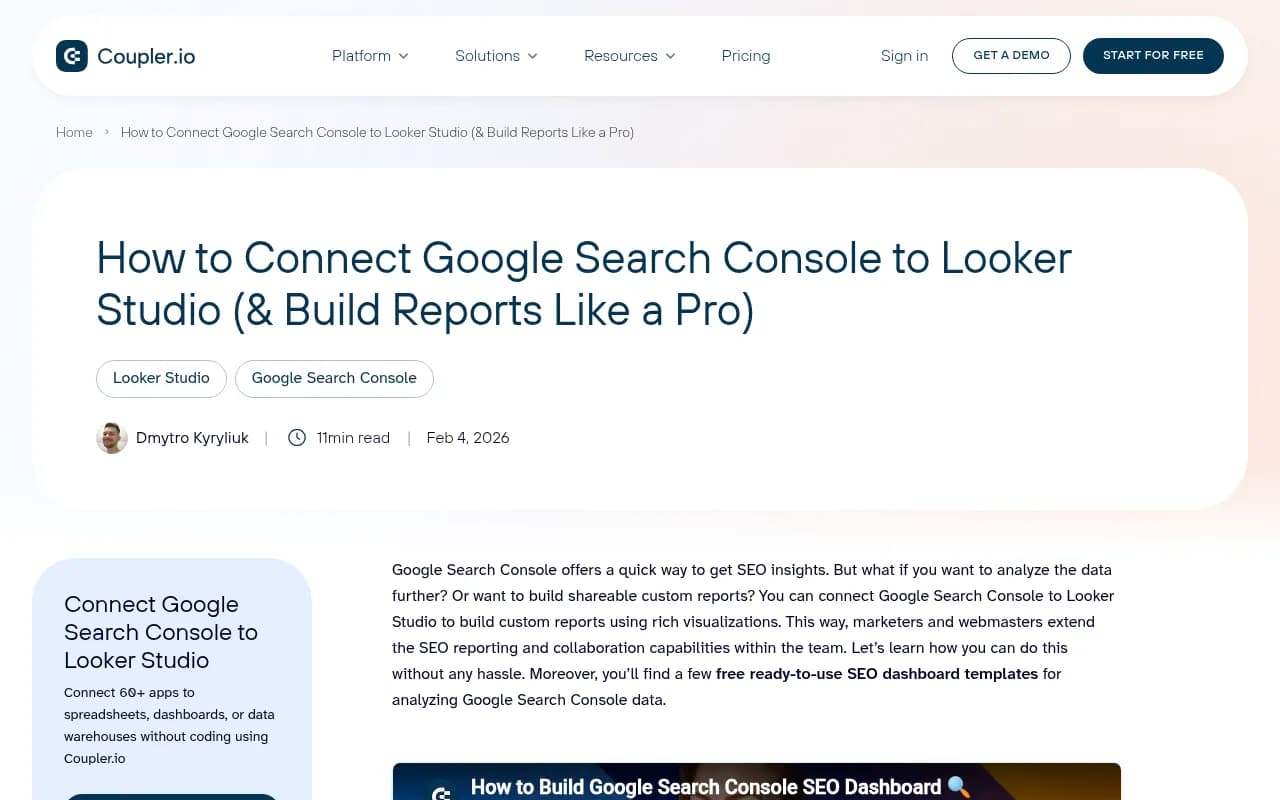Select the Google Search Console tag
Viewport: 1280px width, 800px height.
click(334, 378)
